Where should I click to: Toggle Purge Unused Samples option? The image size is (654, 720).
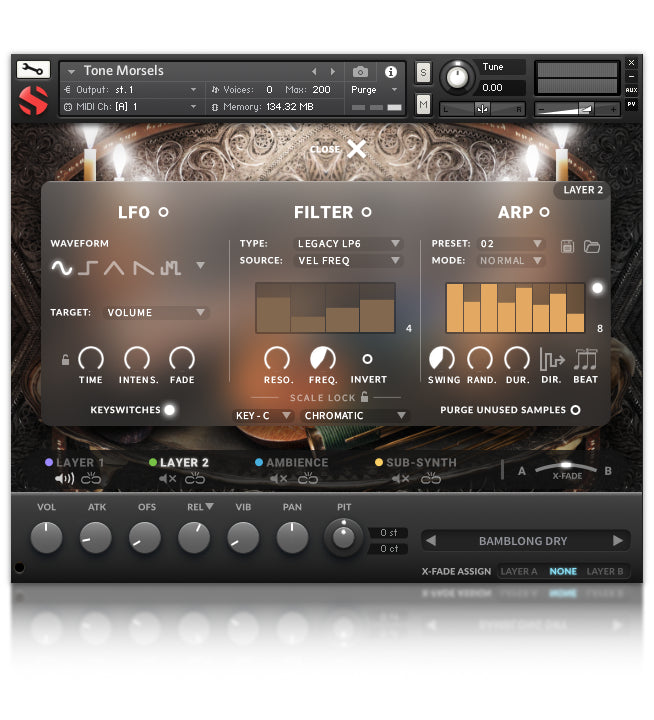pos(575,410)
